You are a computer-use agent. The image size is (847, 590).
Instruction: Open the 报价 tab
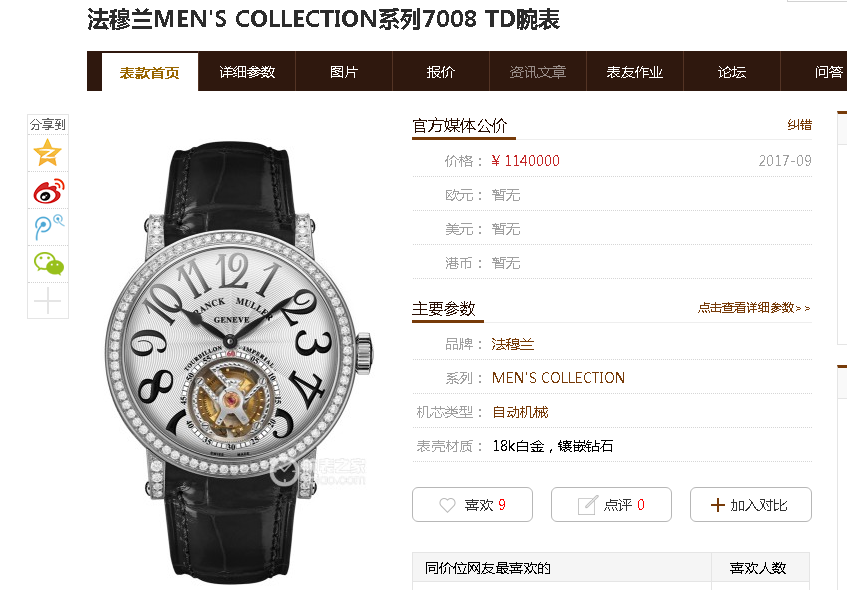441,72
